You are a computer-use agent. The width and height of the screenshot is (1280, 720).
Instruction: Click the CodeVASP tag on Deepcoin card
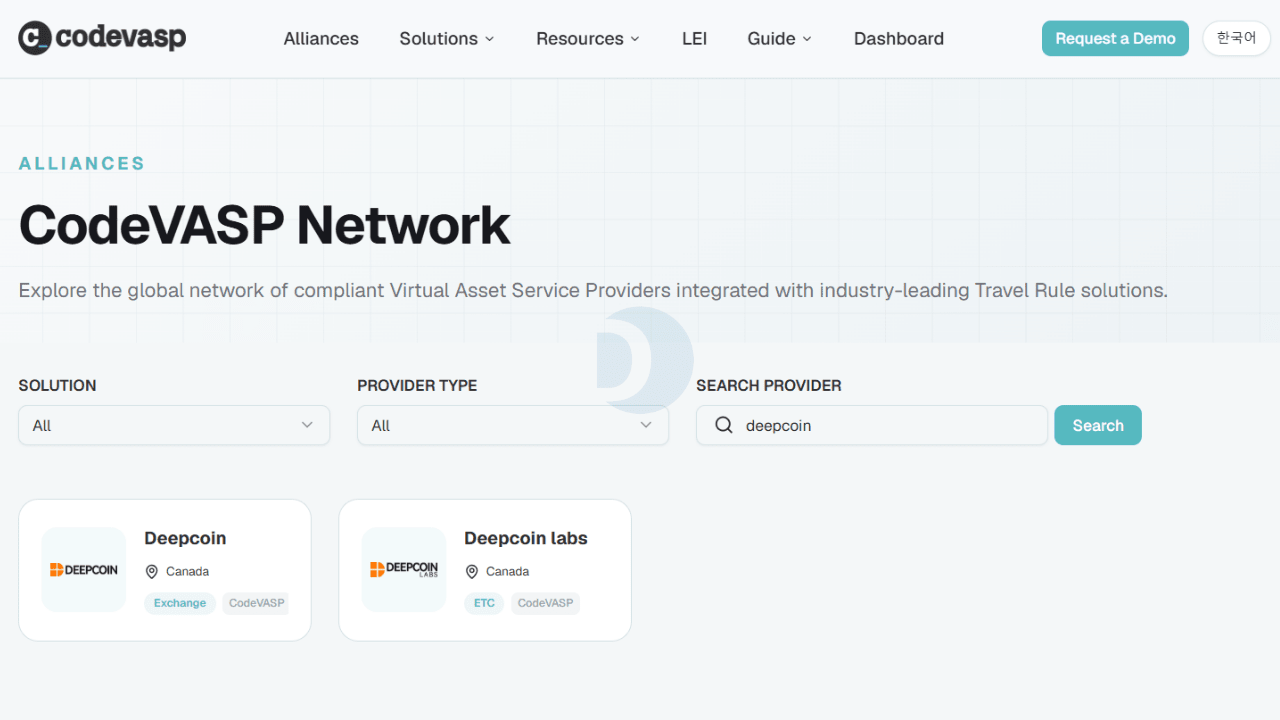tap(256, 603)
